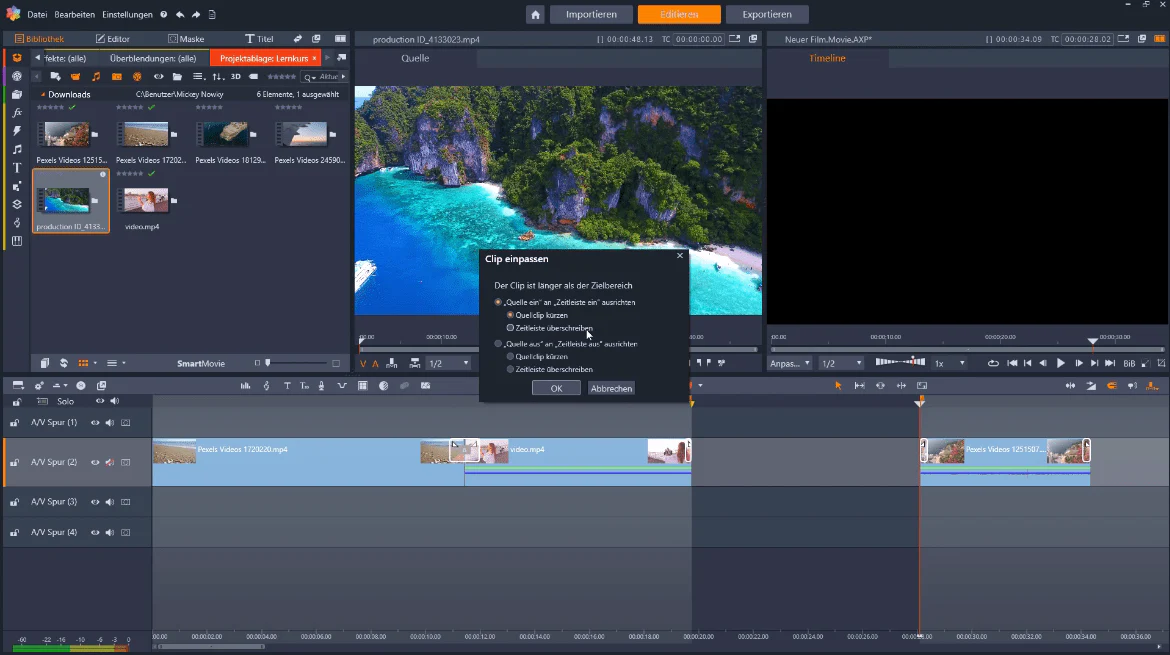Select the video.mp4 library thumbnail

click(x=146, y=201)
